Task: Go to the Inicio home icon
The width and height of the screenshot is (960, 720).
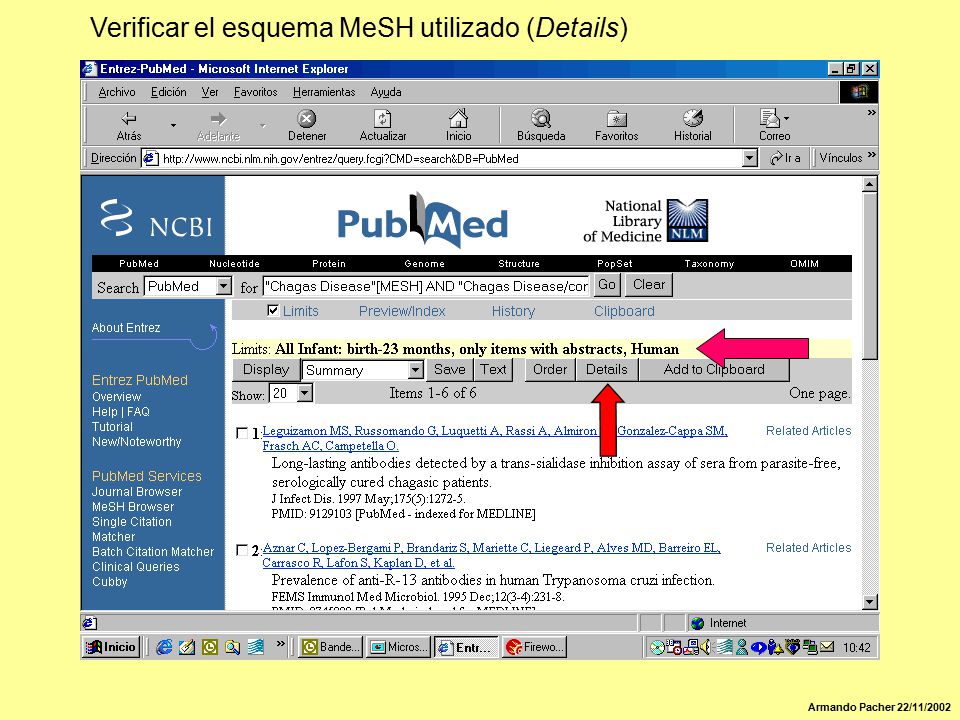Action: 458,126
